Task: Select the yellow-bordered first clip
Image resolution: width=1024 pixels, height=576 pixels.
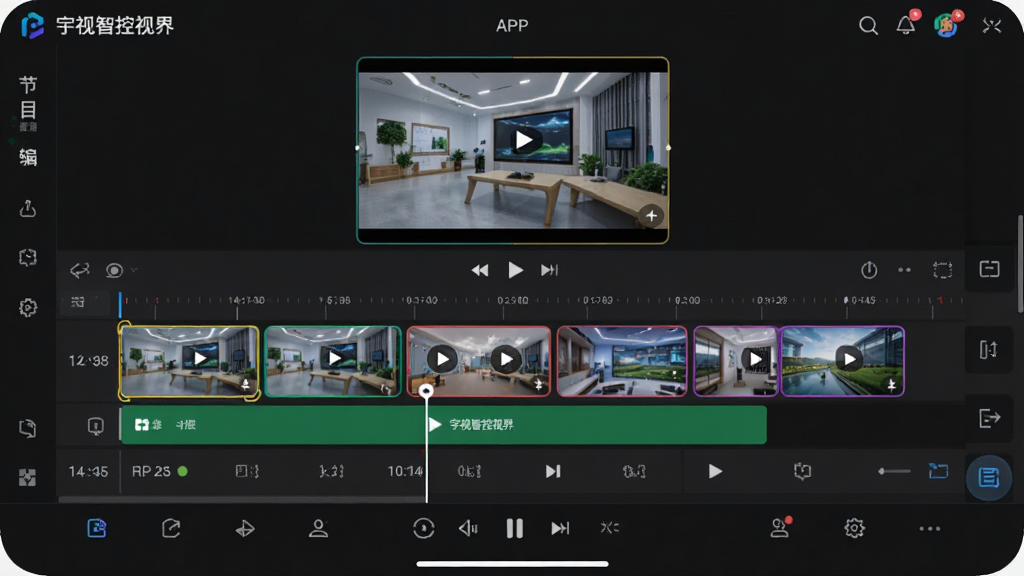Action: click(189, 361)
